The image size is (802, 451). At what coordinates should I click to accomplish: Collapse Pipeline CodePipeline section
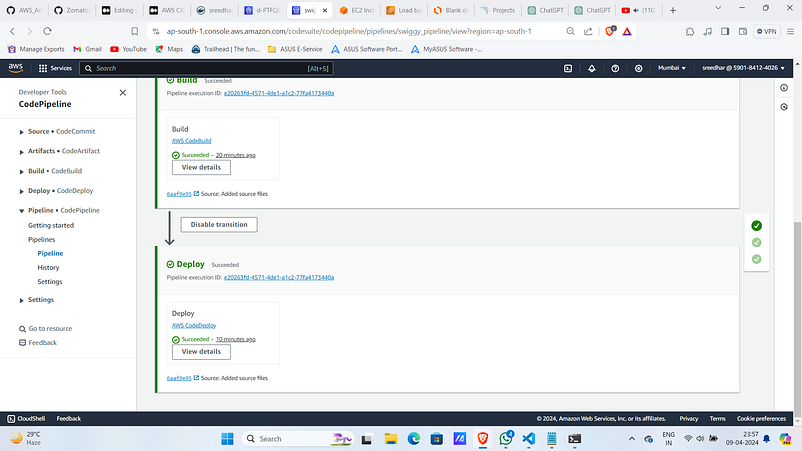tap(21, 211)
